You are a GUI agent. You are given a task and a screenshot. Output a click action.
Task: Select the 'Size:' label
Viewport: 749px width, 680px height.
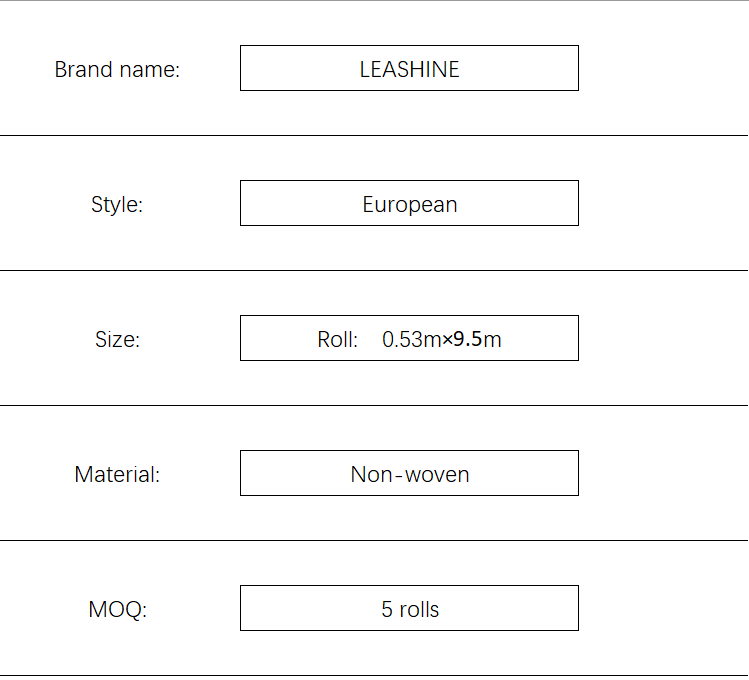118,340
